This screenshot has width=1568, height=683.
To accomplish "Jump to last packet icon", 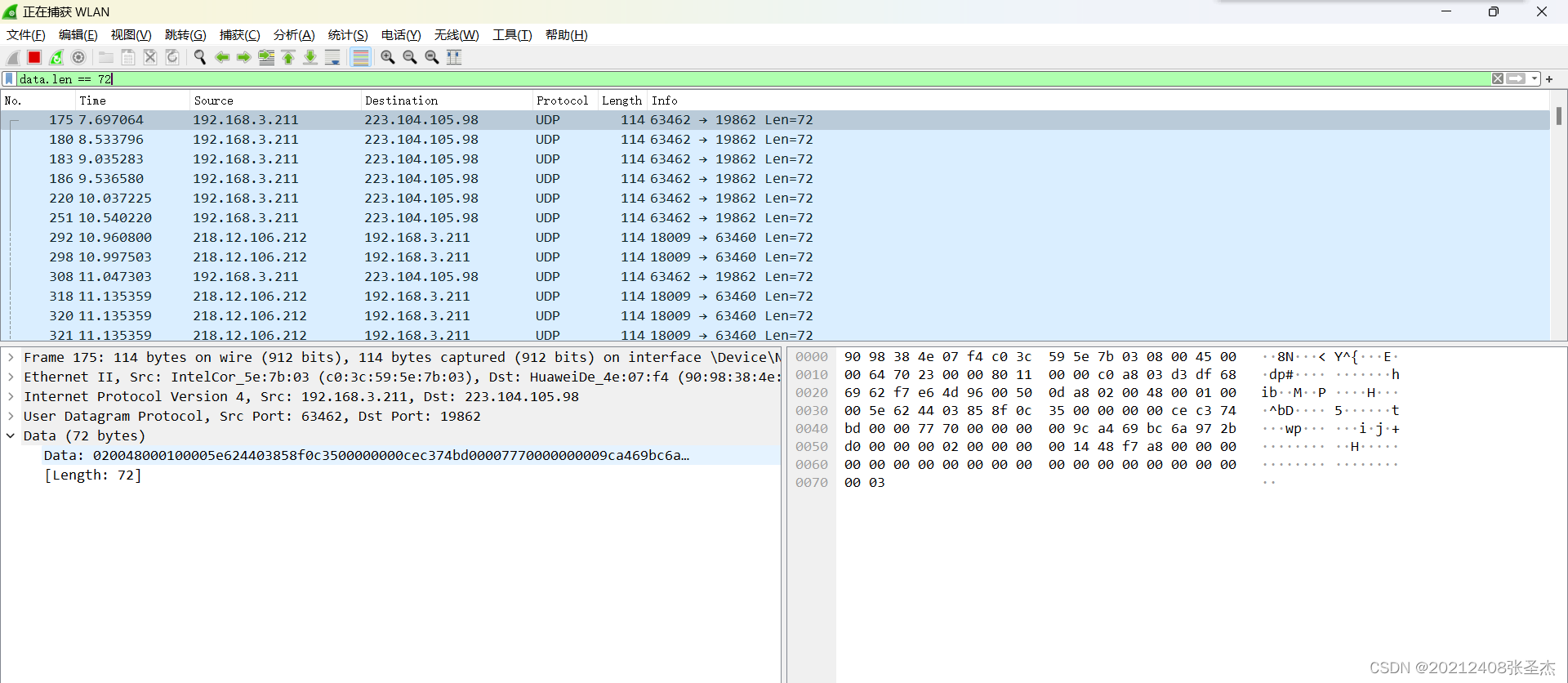I will pyautogui.click(x=310, y=57).
